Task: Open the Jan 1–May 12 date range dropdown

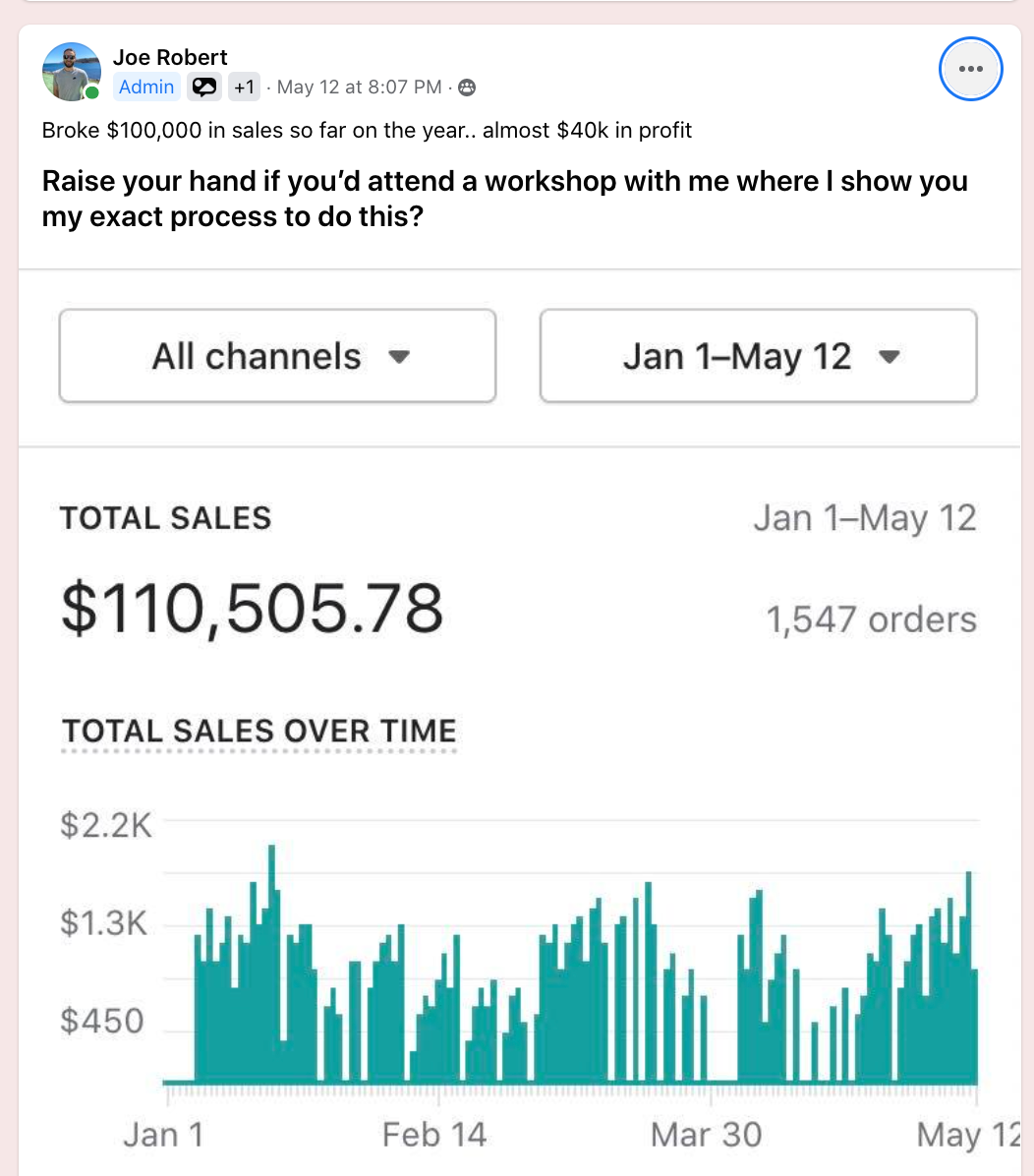Action: 758,356
